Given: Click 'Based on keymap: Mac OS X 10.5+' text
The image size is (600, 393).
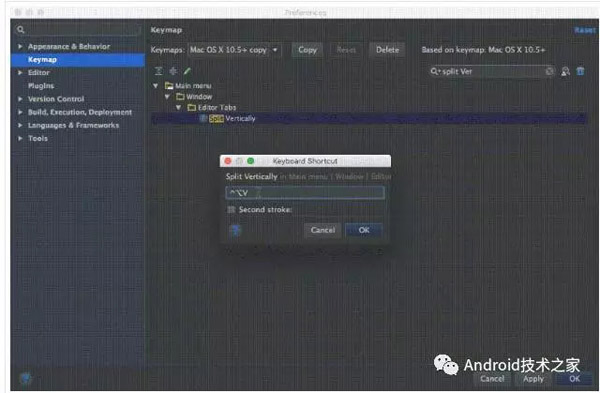Looking at the screenshot, I should [x=483, y=50].
